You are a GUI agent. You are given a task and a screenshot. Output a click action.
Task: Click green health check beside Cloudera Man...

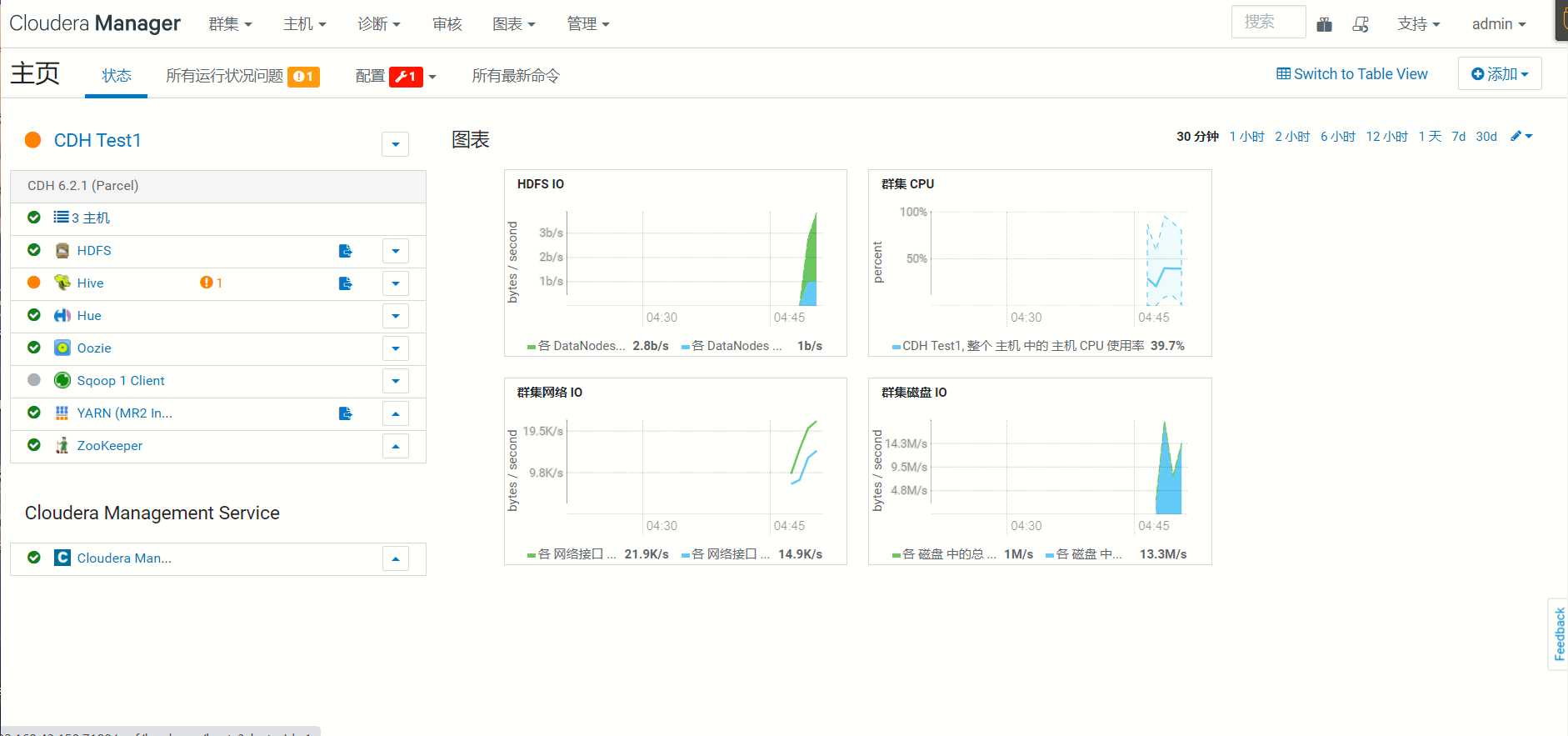click(34, 558)
